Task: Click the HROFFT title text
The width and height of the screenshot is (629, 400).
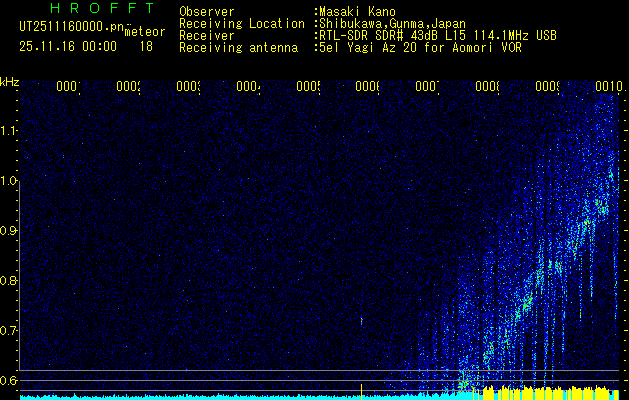Action: click(x=103, y=8)
